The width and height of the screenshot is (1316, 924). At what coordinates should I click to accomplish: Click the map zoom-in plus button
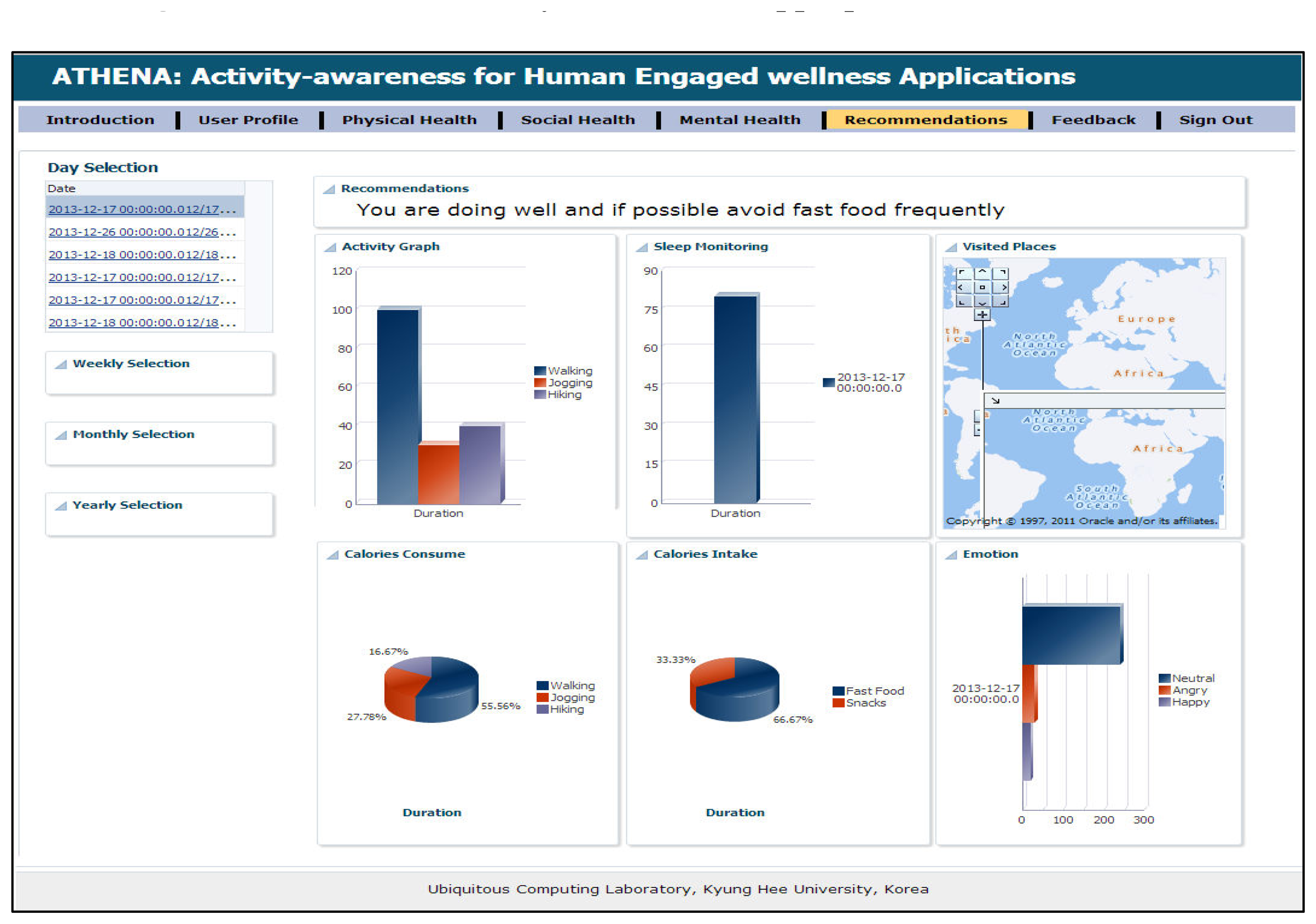point(983,315)
